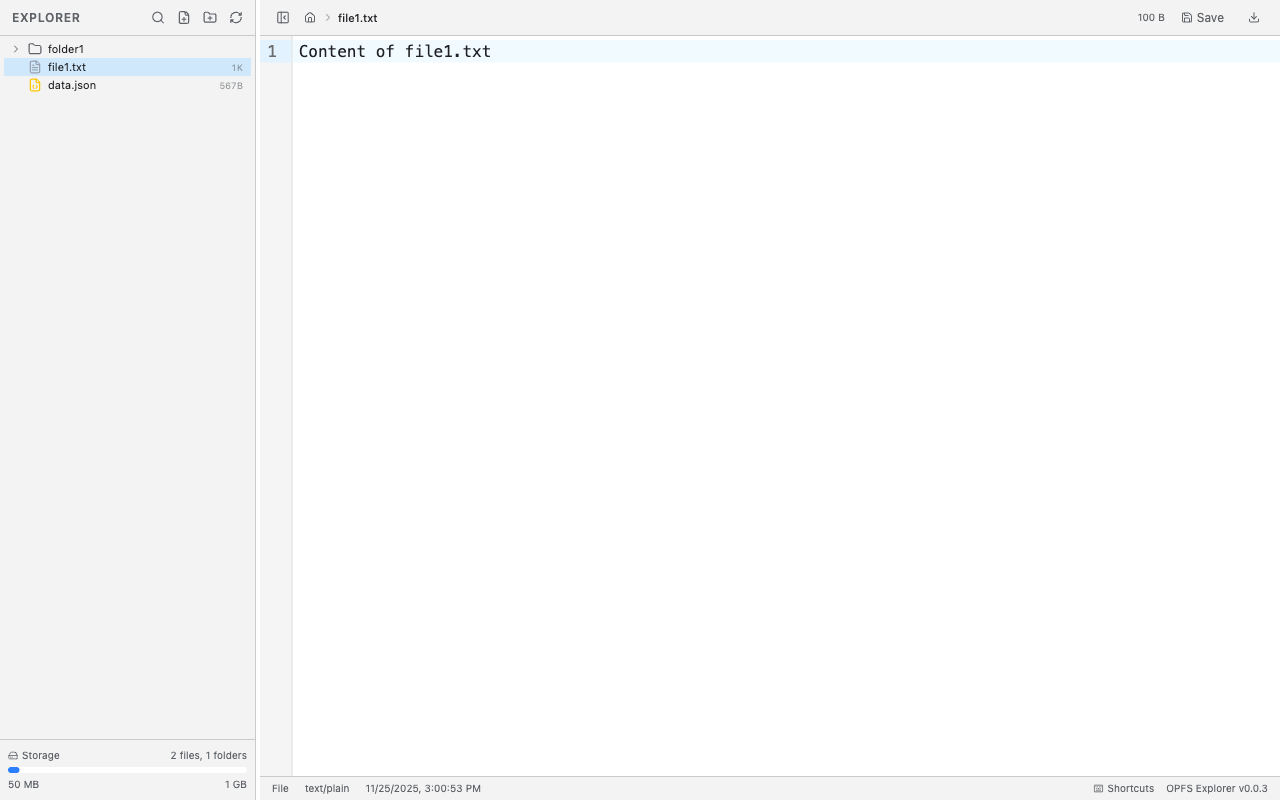This screenshot has width=1280, height=800.
Task: Navigate to root via the home icon
Action: click(x=309, y=17)
